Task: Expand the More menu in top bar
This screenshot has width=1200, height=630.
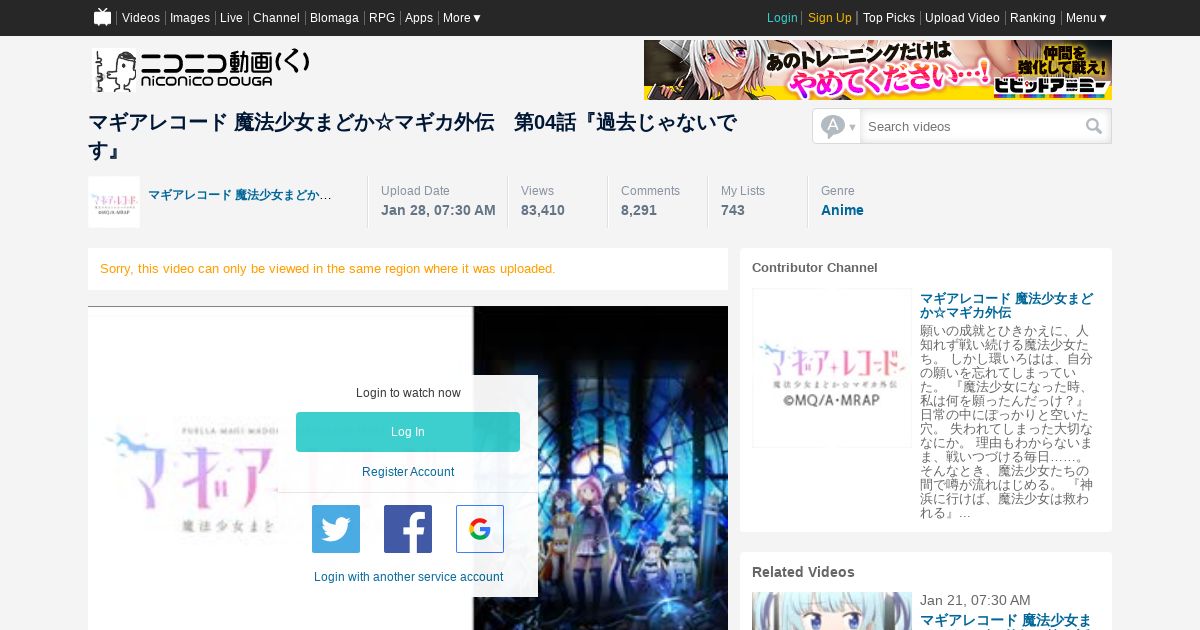Action: tap(462, 18)
